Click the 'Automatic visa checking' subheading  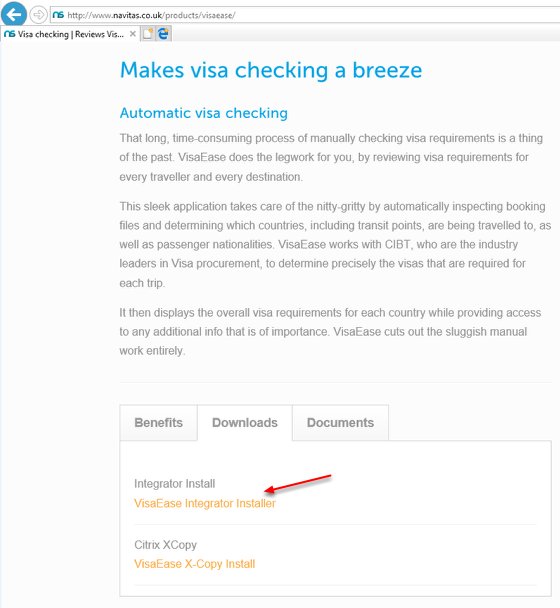click(204, 113)
